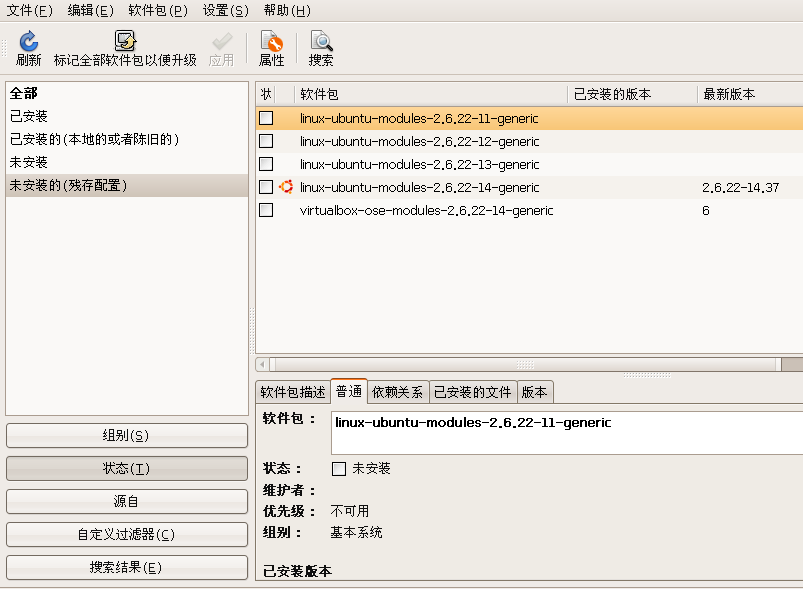Switch to the 版本 tab

pyautogui.click(x=535, y=392)
